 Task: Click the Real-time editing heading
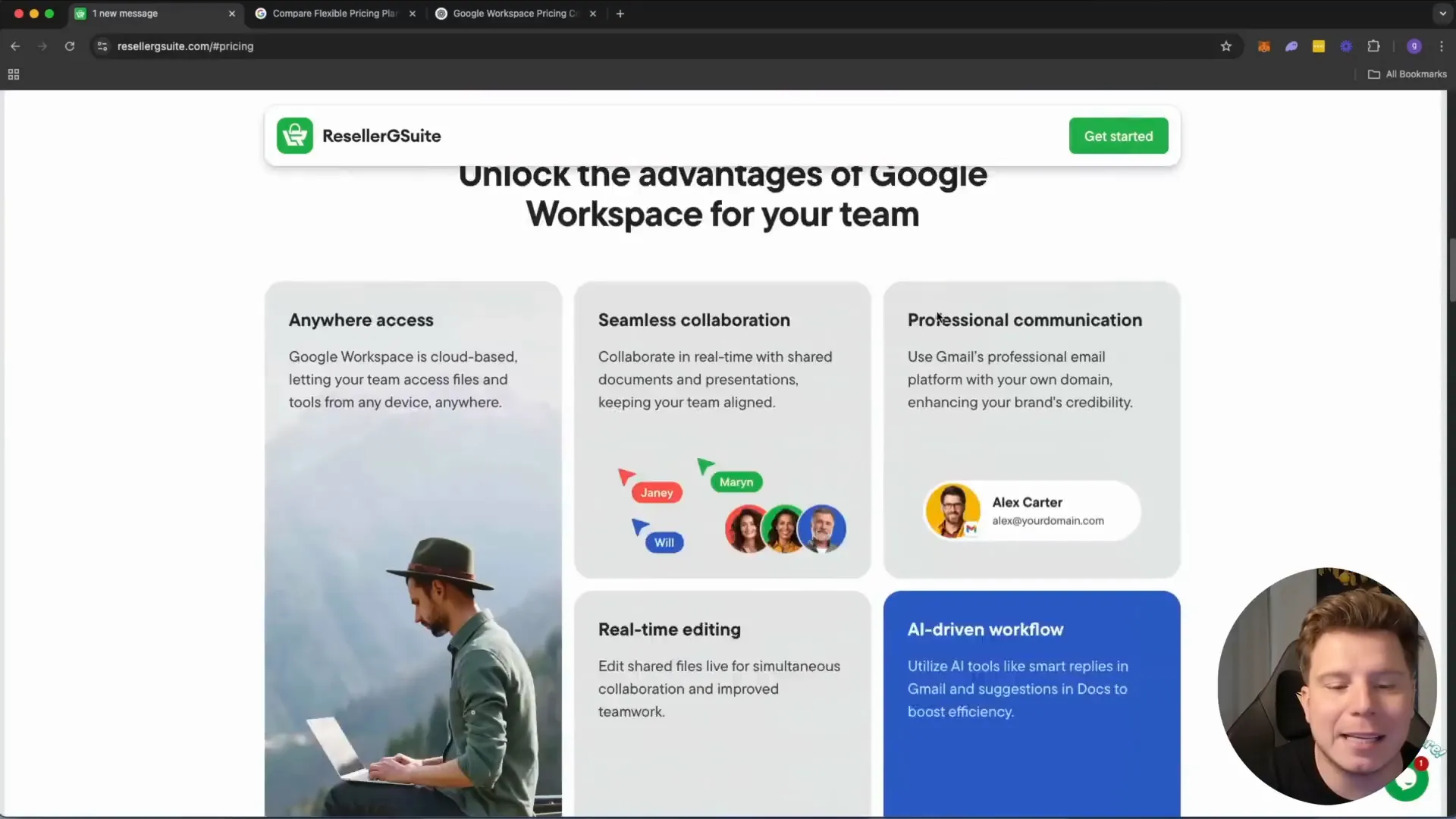click(x=670, y=629)
